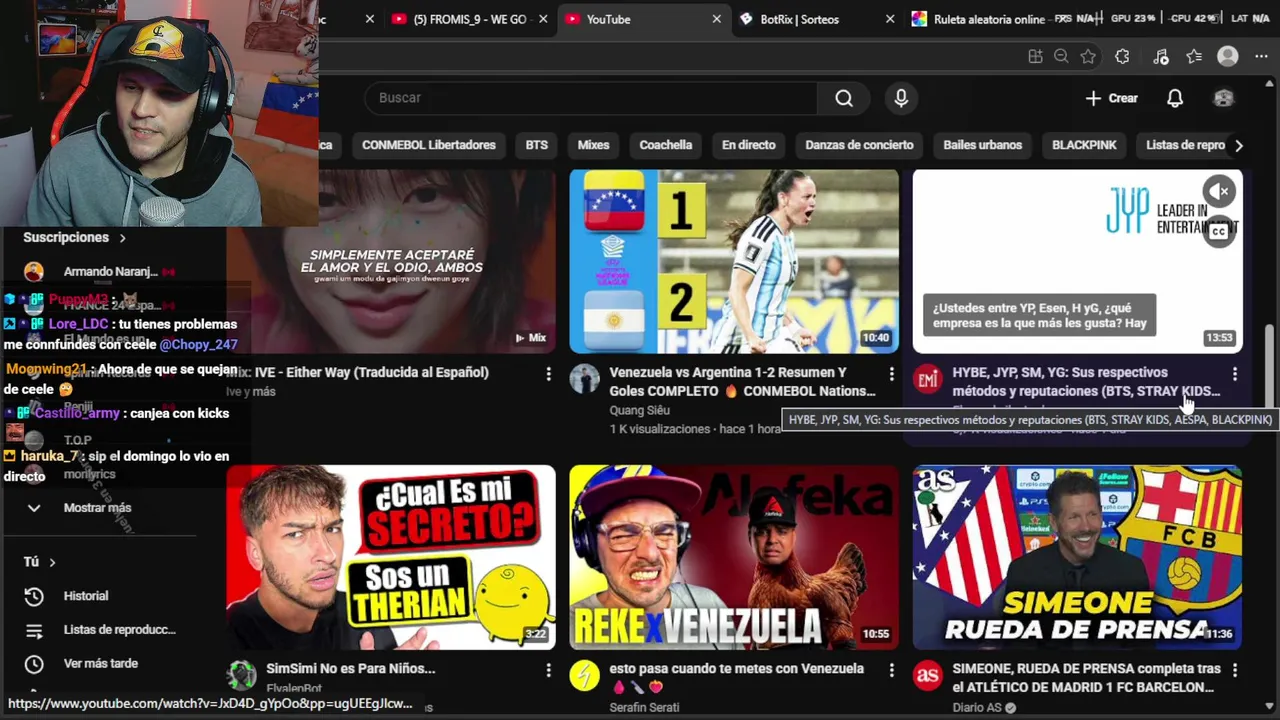Click the Crear button

(1112, 98)
